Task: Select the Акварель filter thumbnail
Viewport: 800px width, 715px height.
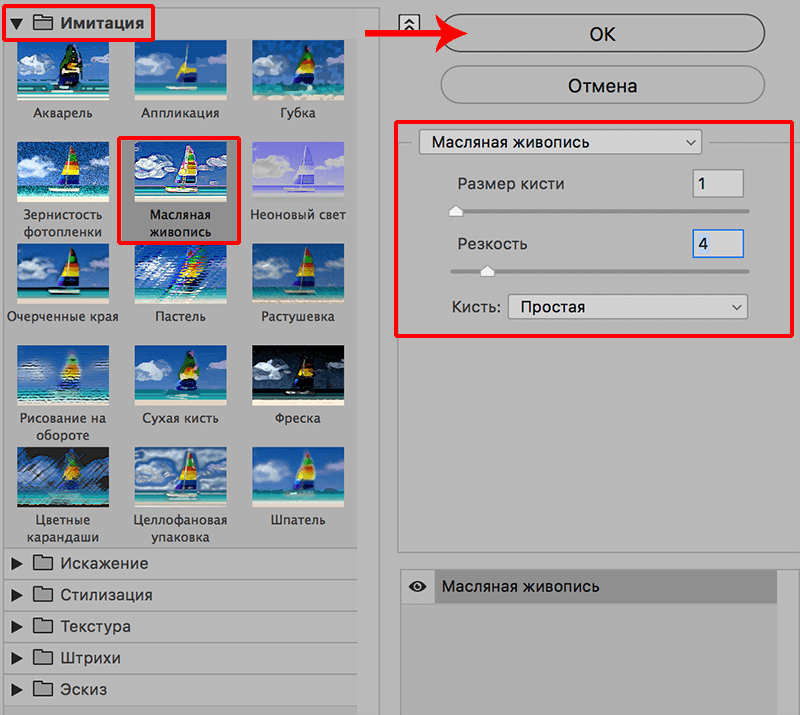Action: 62,71
